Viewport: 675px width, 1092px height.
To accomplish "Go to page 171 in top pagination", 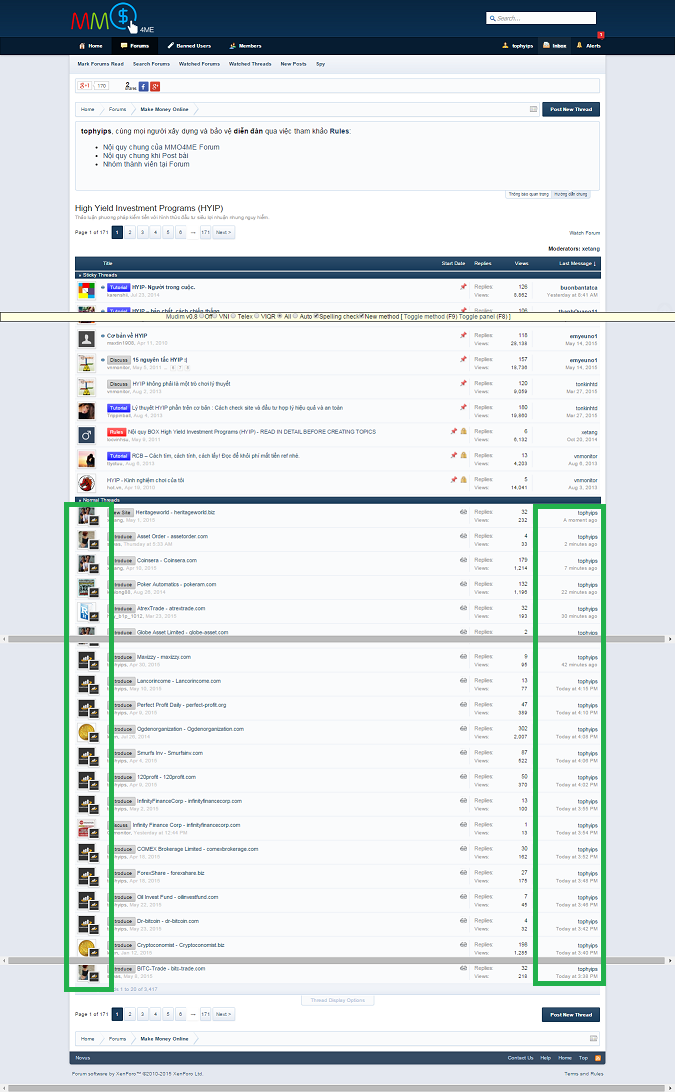I will pos(205,233).
